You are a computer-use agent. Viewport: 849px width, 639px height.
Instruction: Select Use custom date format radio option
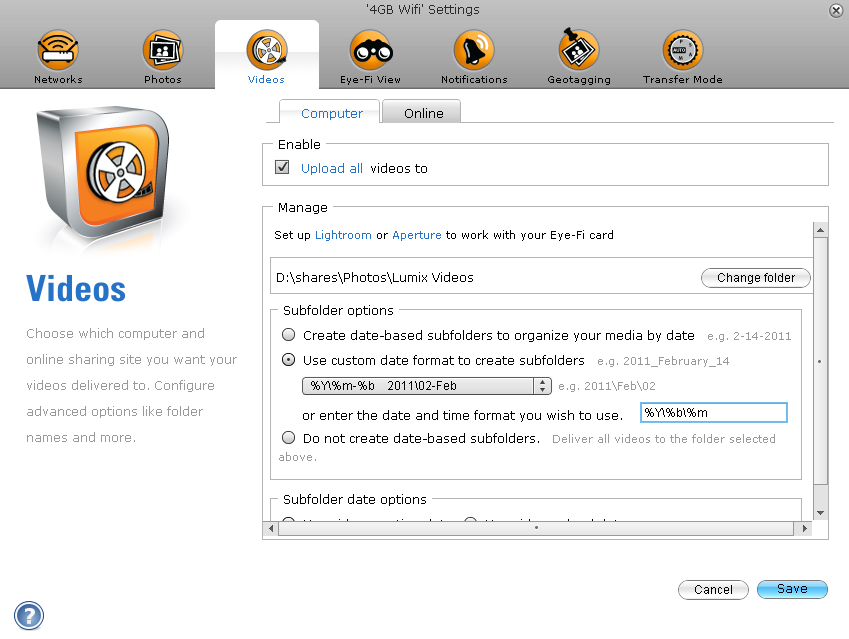click(x=289, y=360)
